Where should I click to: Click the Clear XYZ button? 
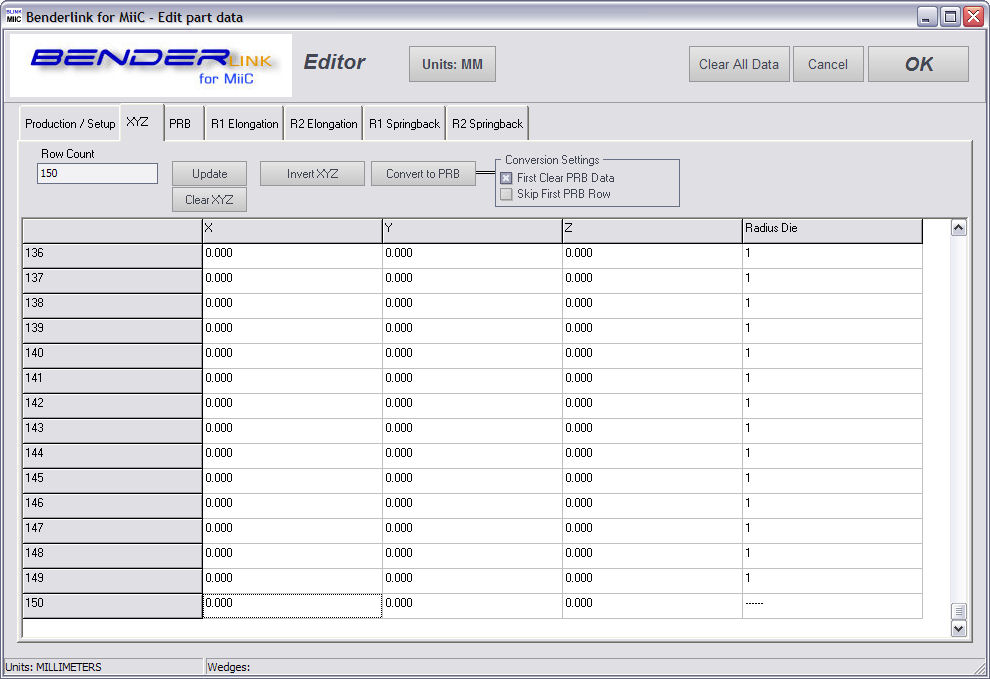point(209,199)
